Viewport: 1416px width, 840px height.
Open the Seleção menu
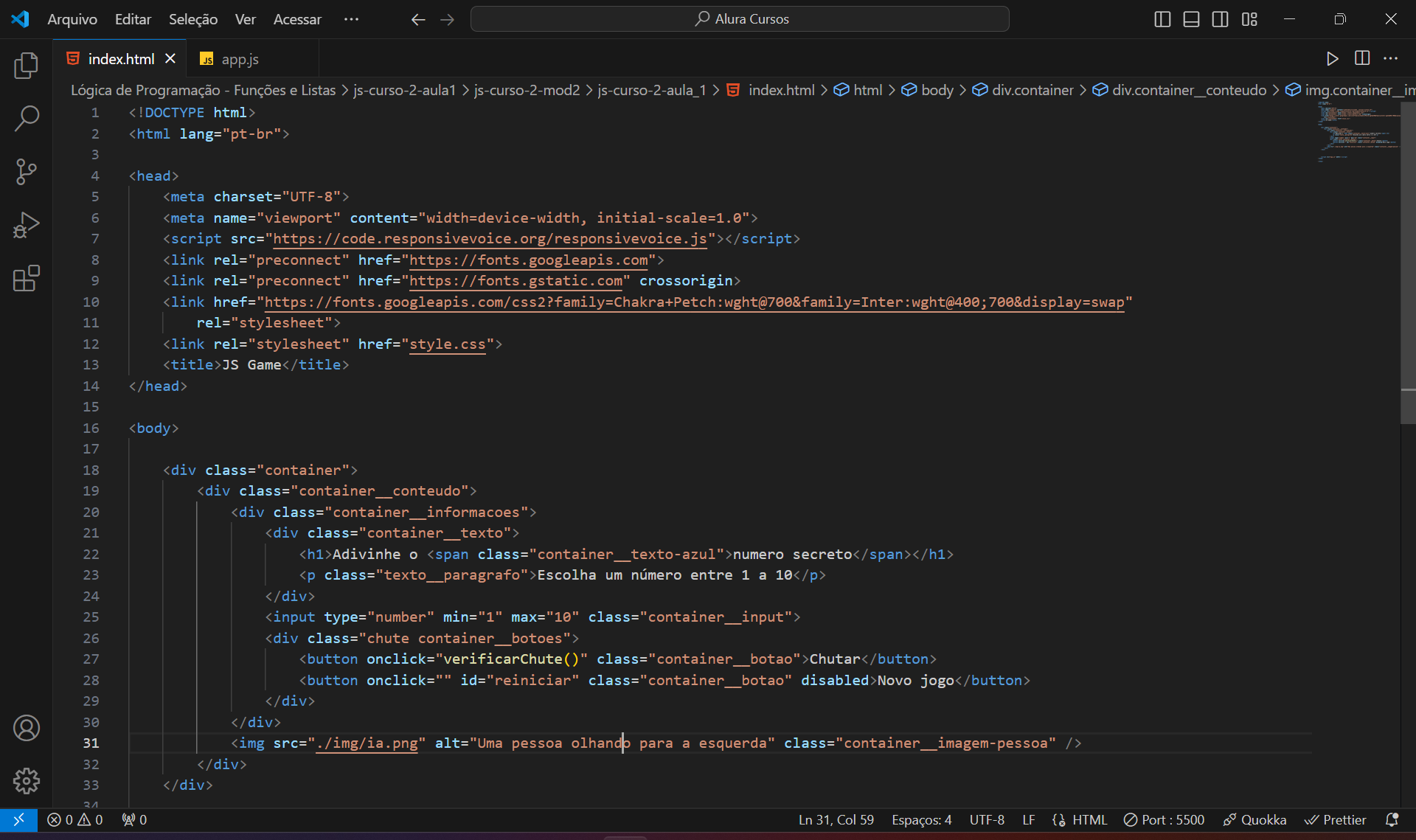coord(193,19)
